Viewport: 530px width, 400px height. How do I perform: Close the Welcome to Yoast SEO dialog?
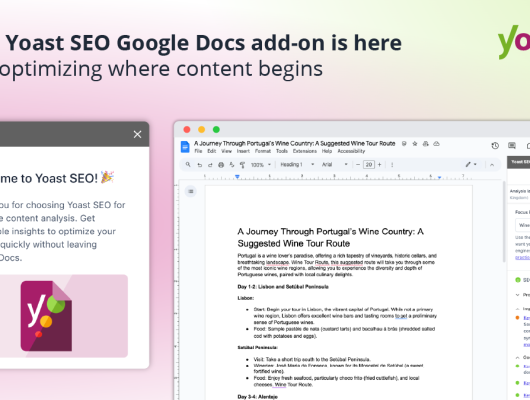(137, 134)
